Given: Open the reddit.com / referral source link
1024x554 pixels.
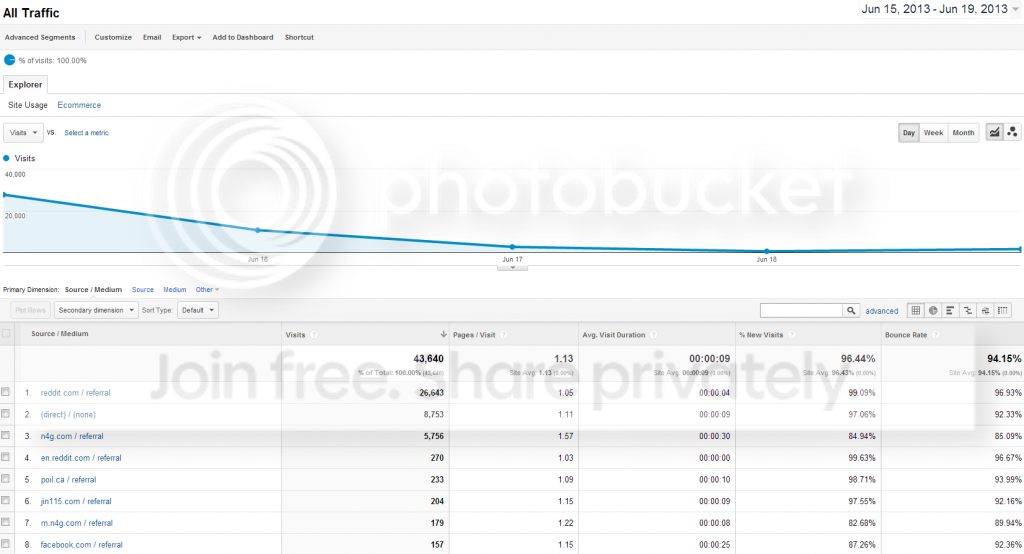Looking at the screenshot, I should [x=75, y=393].
